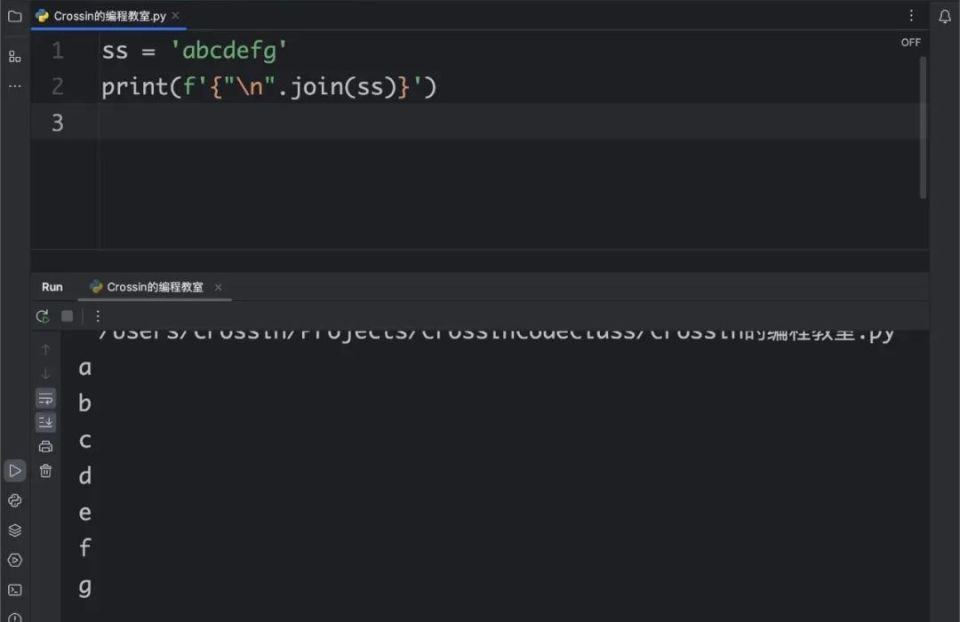Open the Structure tool window icon
The image size is (960, 622).
(15, 57)
